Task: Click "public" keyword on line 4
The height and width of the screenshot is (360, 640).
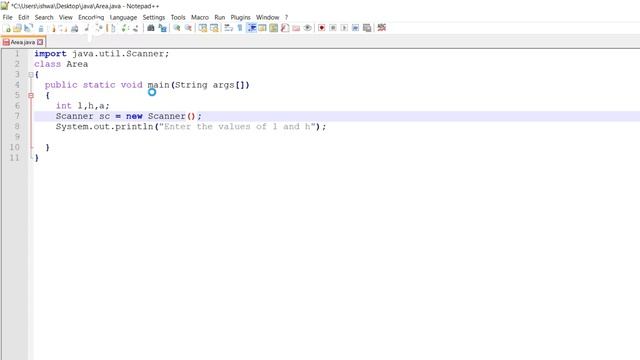Action: [61, 85]
